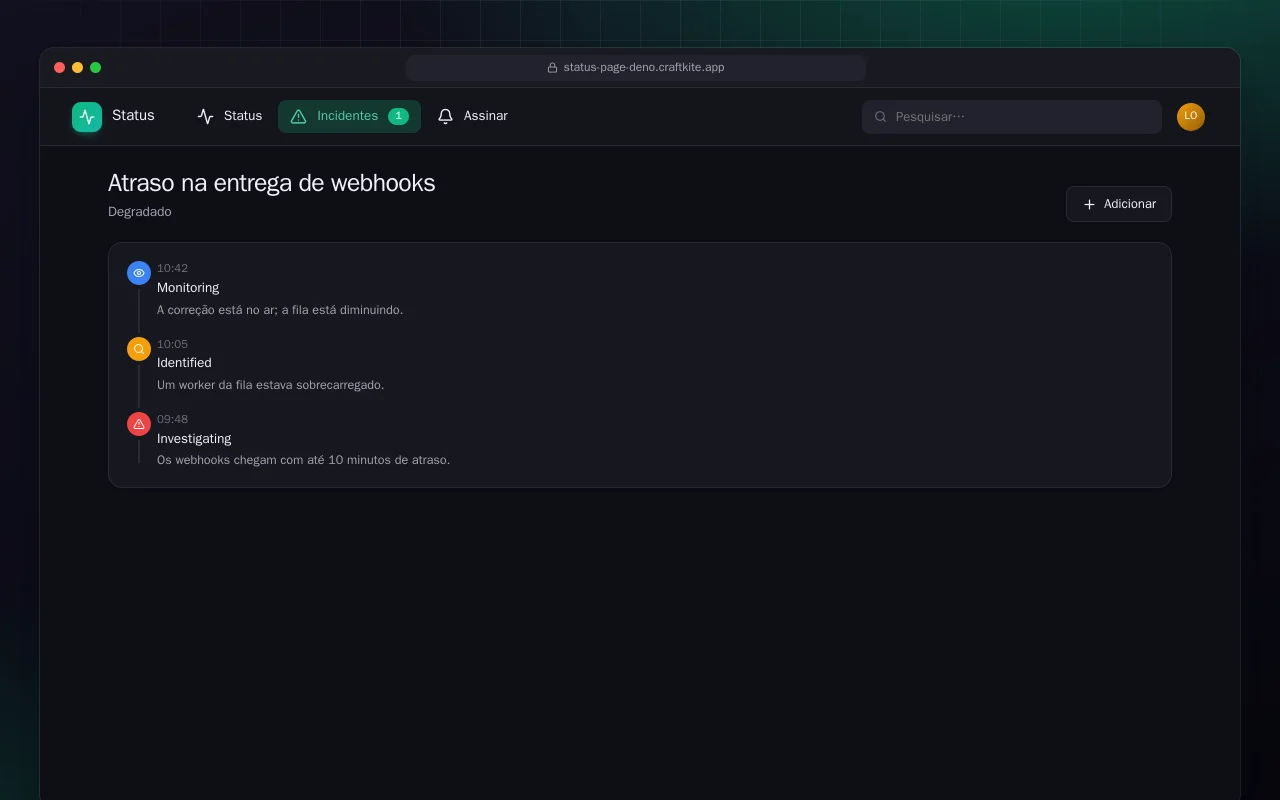Open the Incidentes tab
Screen dimensions: 1280x800
pyautogui.click(x=349, y=116)
